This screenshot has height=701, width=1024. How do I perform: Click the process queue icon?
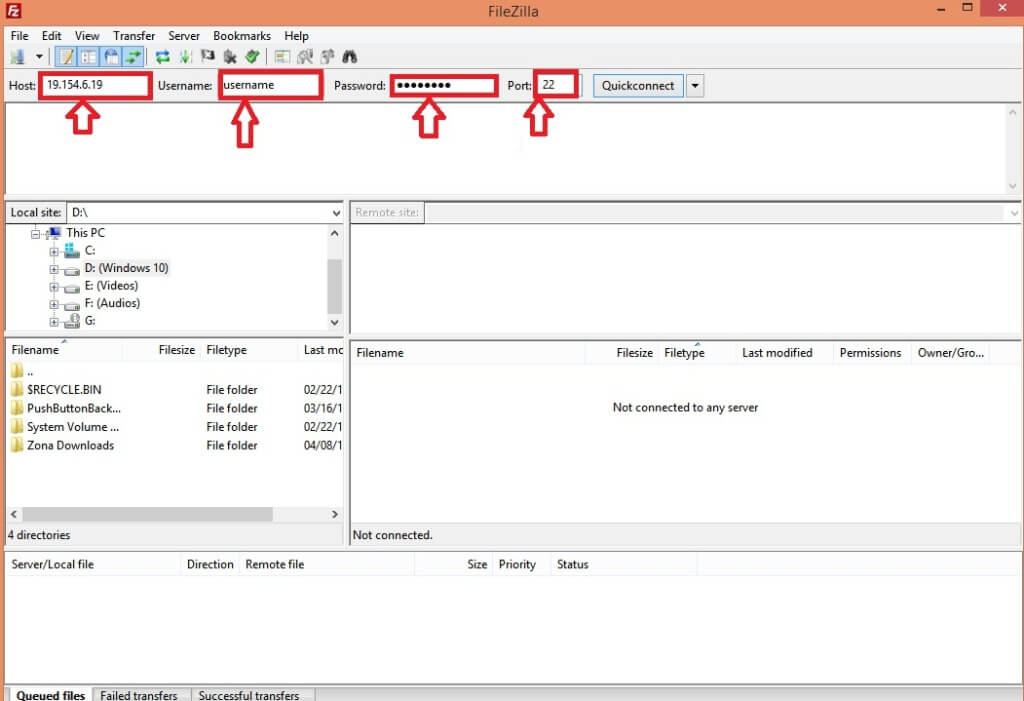(185, 57)
